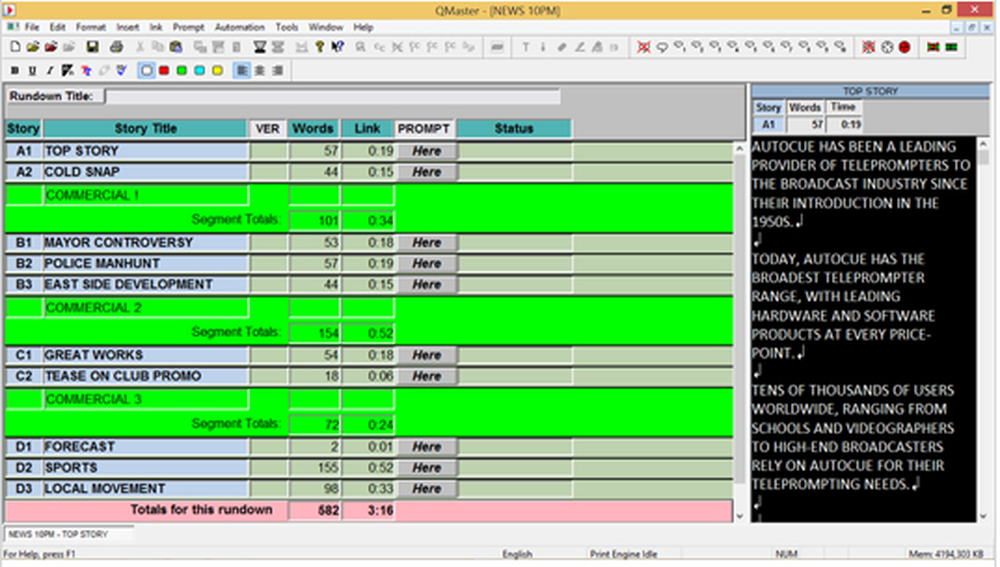Click the black-white text contrast icon
The height and width of the screenshot is (567, 1000).
[67, 71]
